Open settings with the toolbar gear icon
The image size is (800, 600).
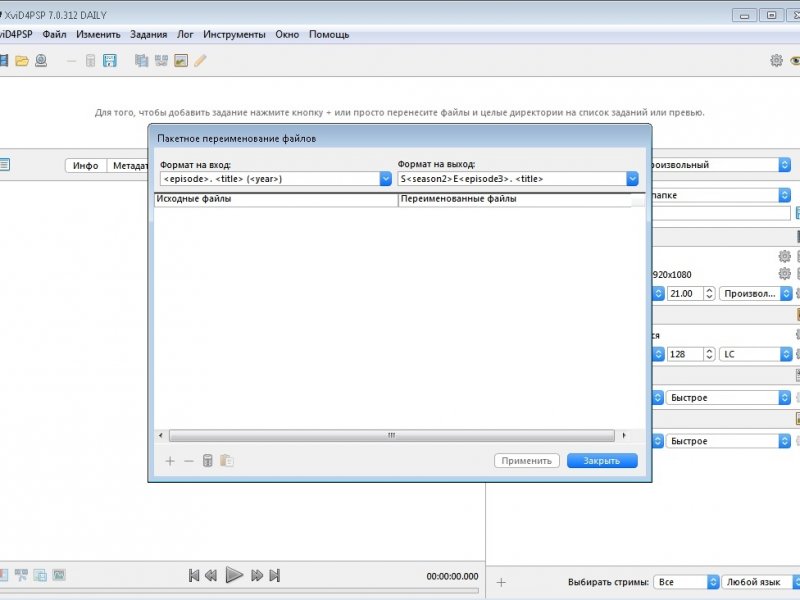pyautogui.click(x=777, y=61)
